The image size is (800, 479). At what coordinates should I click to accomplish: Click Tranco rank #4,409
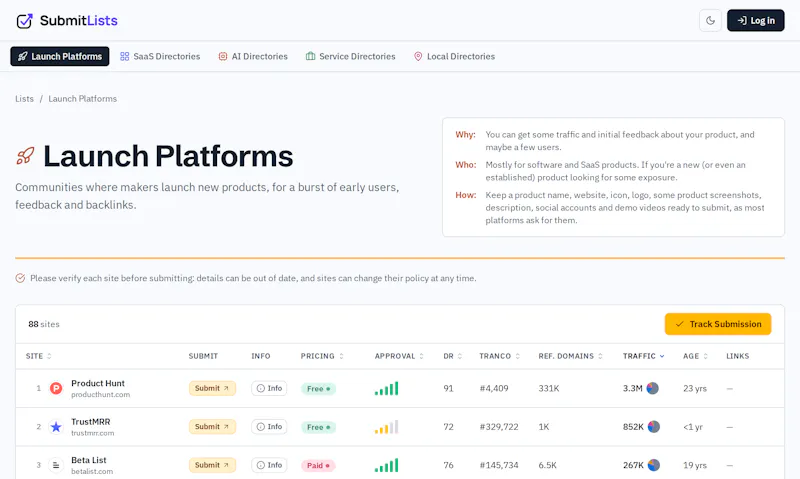(x=494, y=388)
